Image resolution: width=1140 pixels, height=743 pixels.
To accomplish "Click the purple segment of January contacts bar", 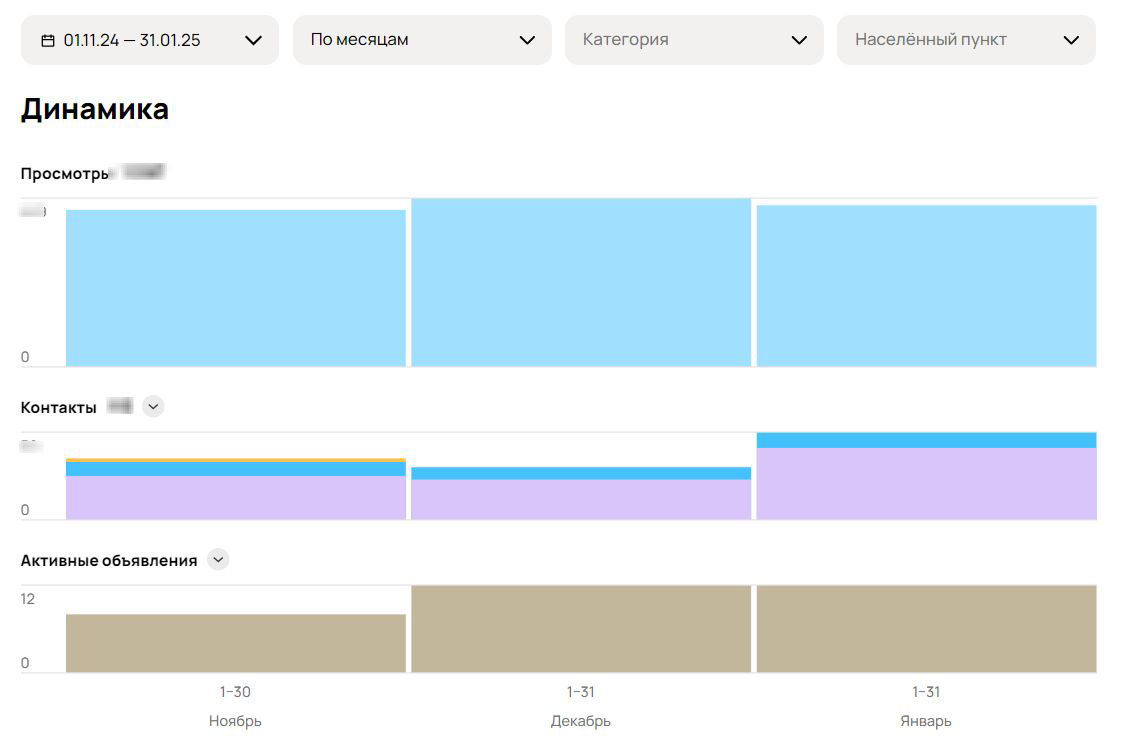I will (926, 483).
